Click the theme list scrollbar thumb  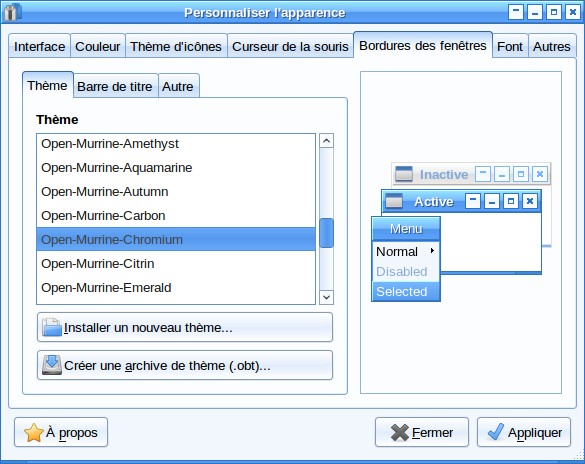[326, 233]
